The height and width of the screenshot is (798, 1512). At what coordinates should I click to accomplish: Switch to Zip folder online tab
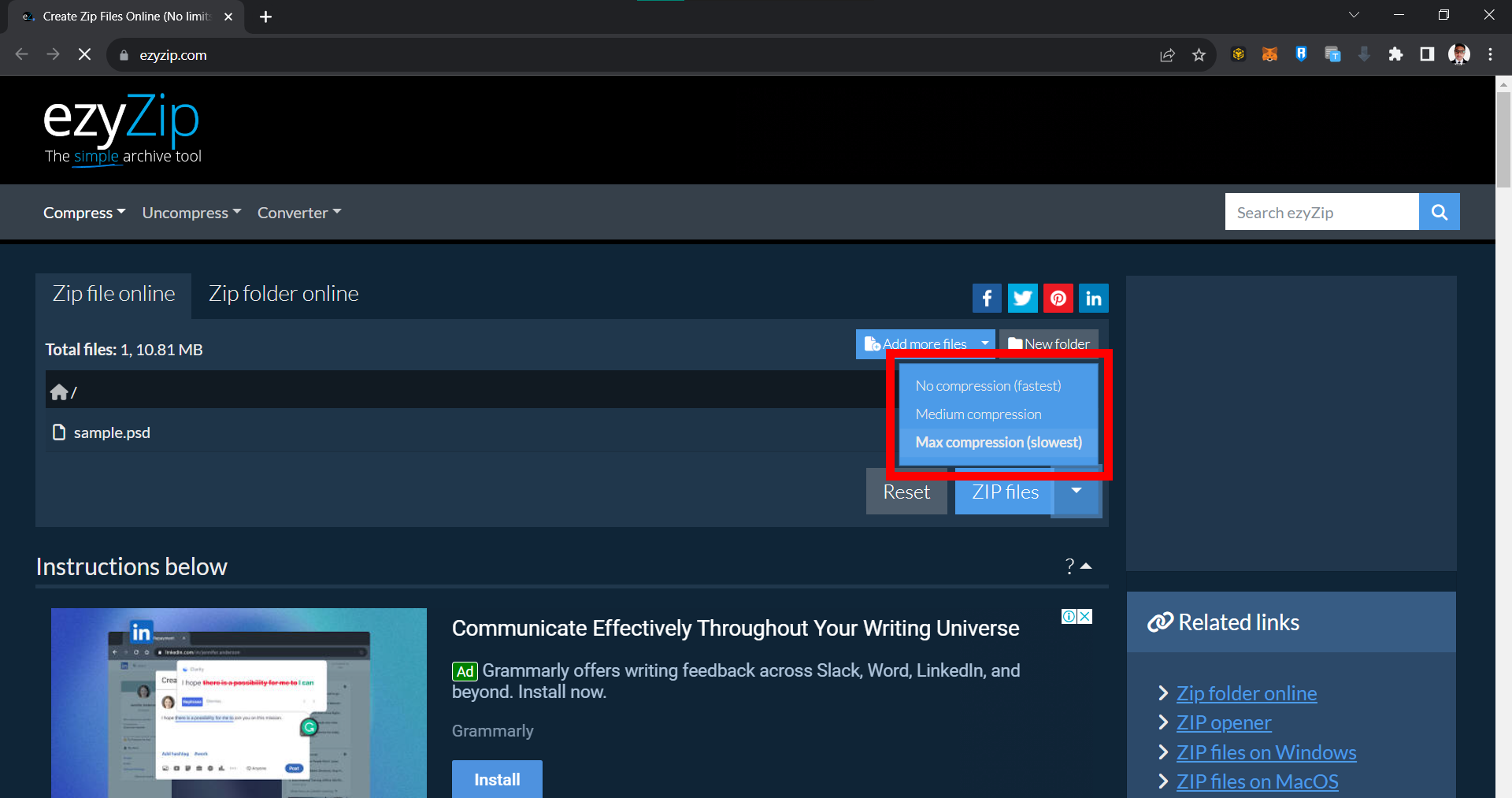[x=283, y=294]
